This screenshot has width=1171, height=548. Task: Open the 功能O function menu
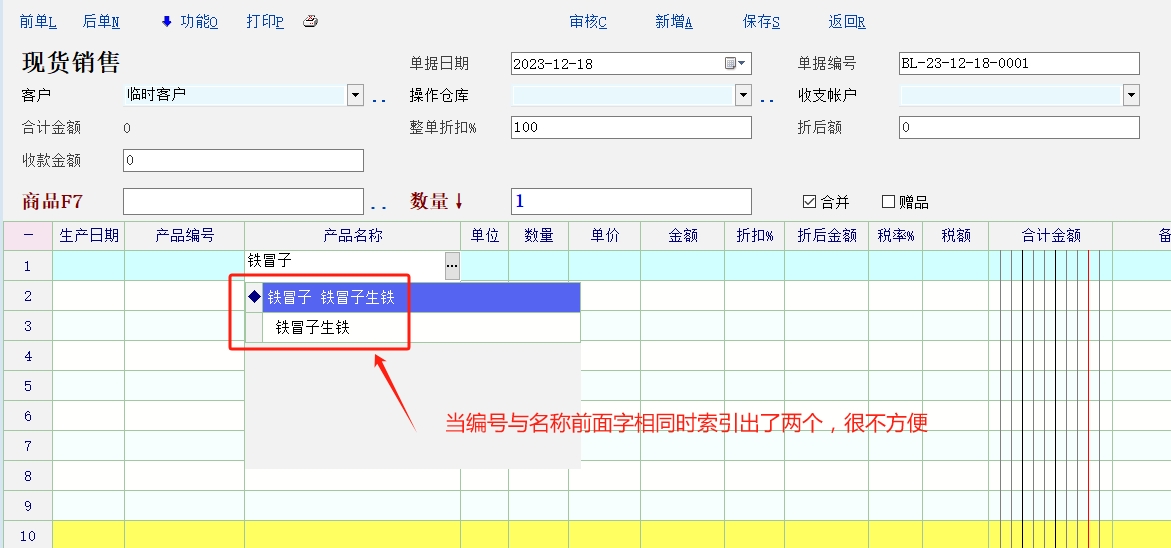[189, 22]
